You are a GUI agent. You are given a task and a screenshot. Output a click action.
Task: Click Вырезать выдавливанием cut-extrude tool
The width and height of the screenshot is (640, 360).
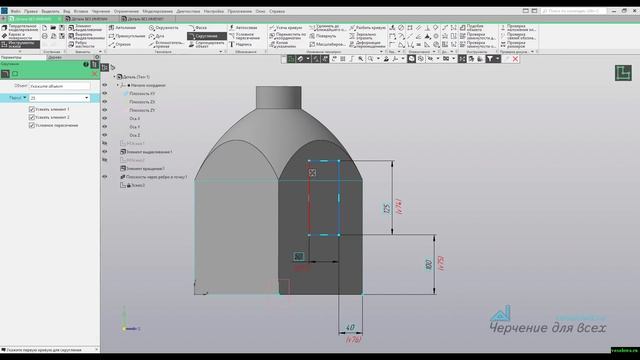tap(86, 36)
